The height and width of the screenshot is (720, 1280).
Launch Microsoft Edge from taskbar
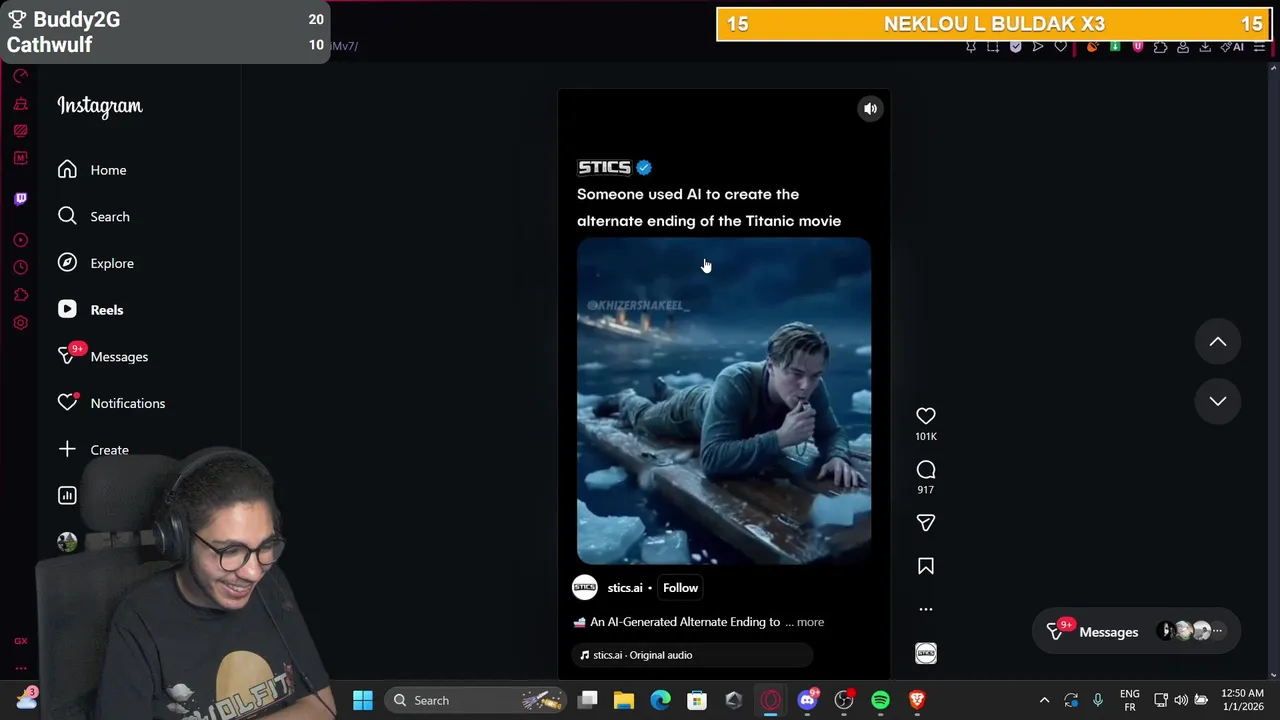[660, 700]
